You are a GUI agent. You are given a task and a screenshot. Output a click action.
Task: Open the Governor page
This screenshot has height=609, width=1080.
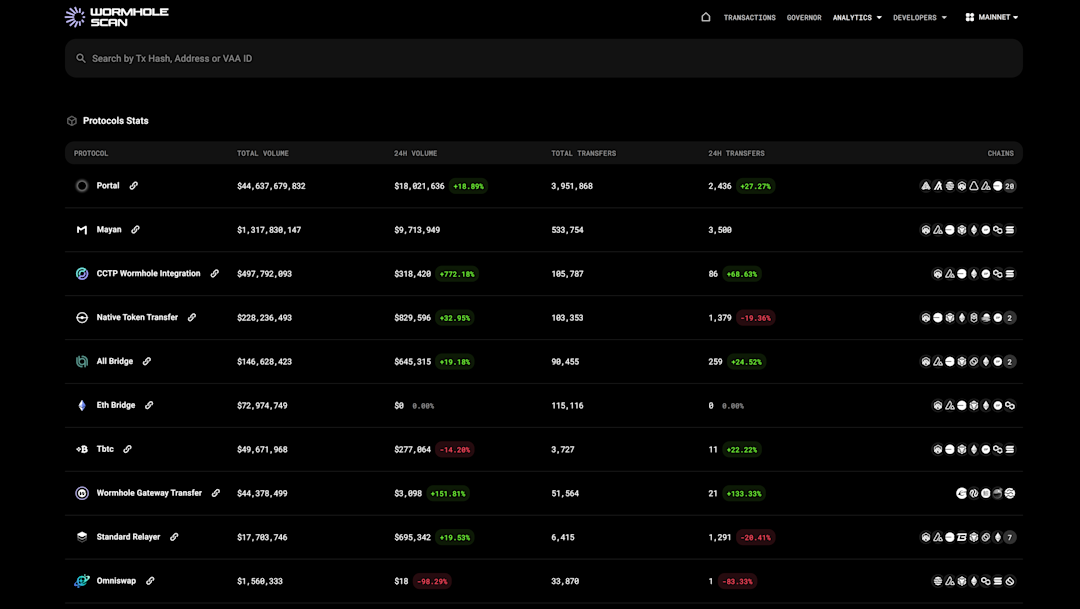804,17
